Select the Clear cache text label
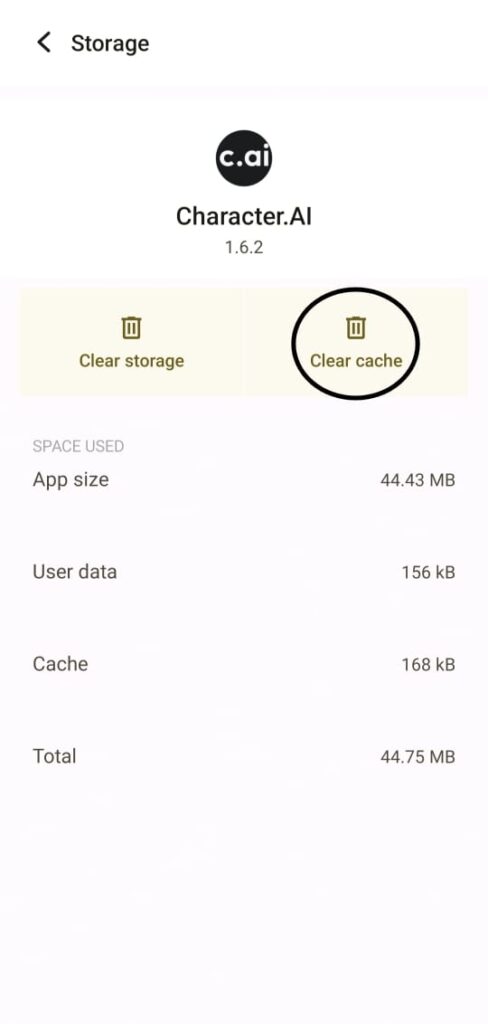The width and height of the screenshot is (488, 1024). pos(356,360)
